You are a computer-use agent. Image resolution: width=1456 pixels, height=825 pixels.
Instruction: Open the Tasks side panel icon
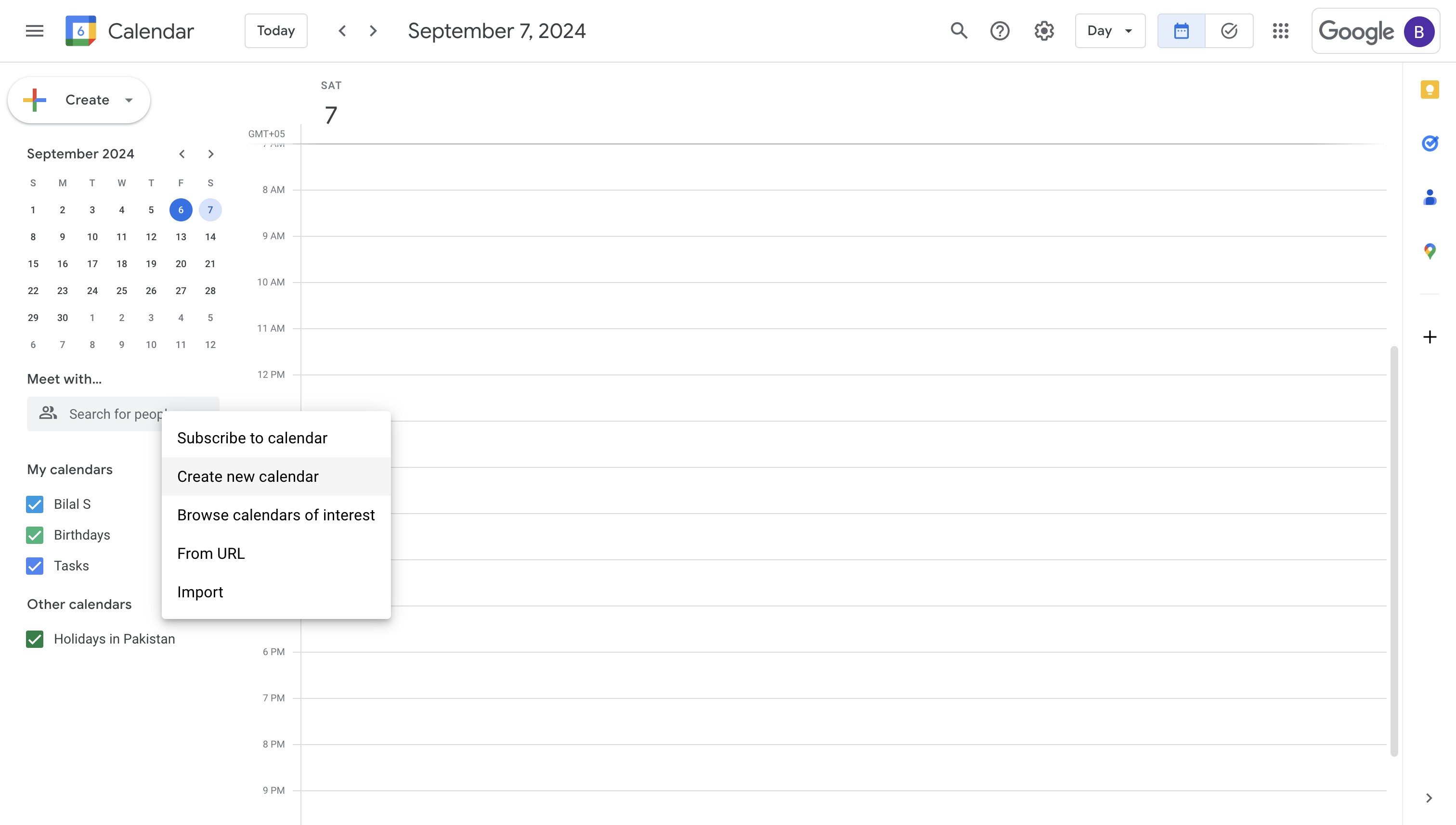pyautogui.click(x=1430, y=143)
